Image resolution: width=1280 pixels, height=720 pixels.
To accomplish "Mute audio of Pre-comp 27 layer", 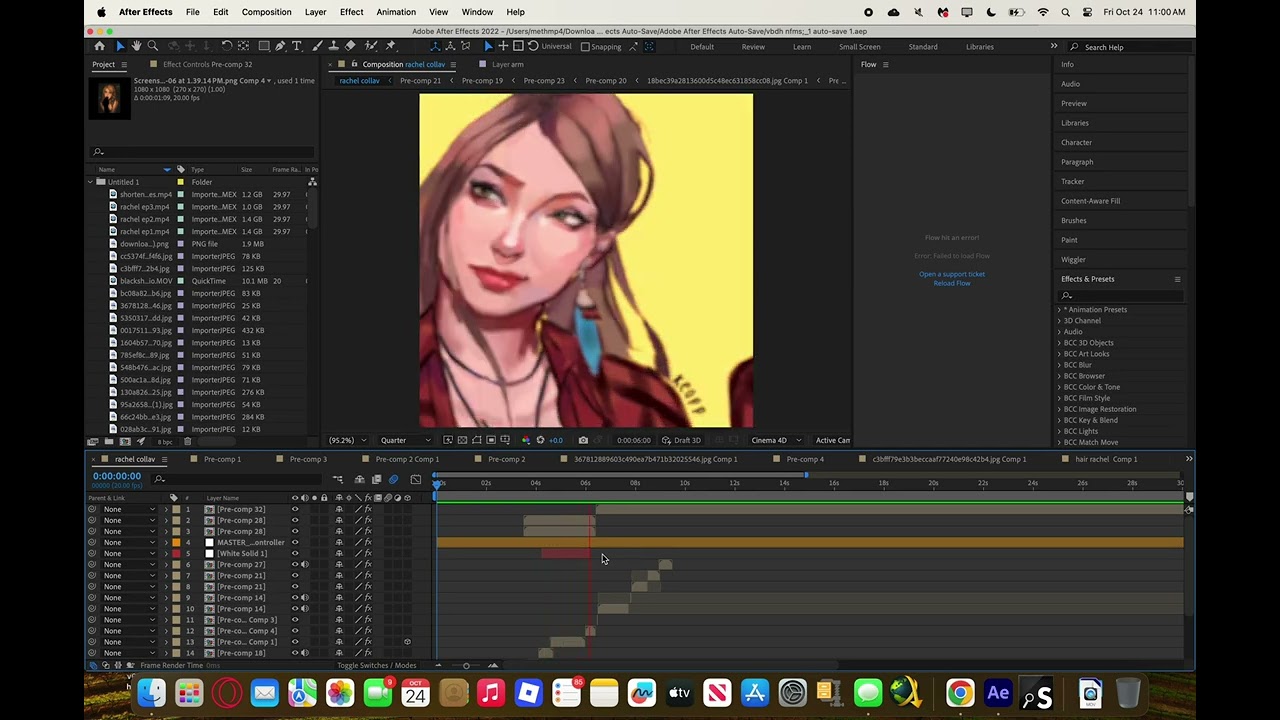I will (304, 564).
